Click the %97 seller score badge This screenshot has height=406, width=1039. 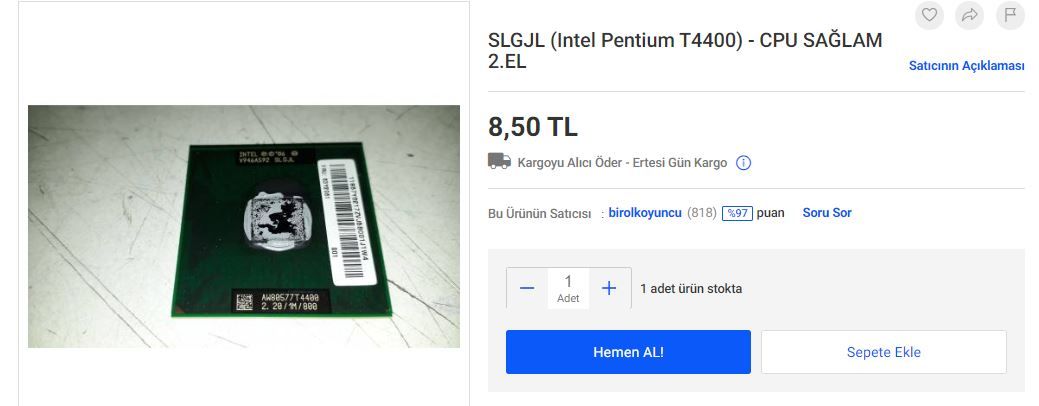(737, 213)
